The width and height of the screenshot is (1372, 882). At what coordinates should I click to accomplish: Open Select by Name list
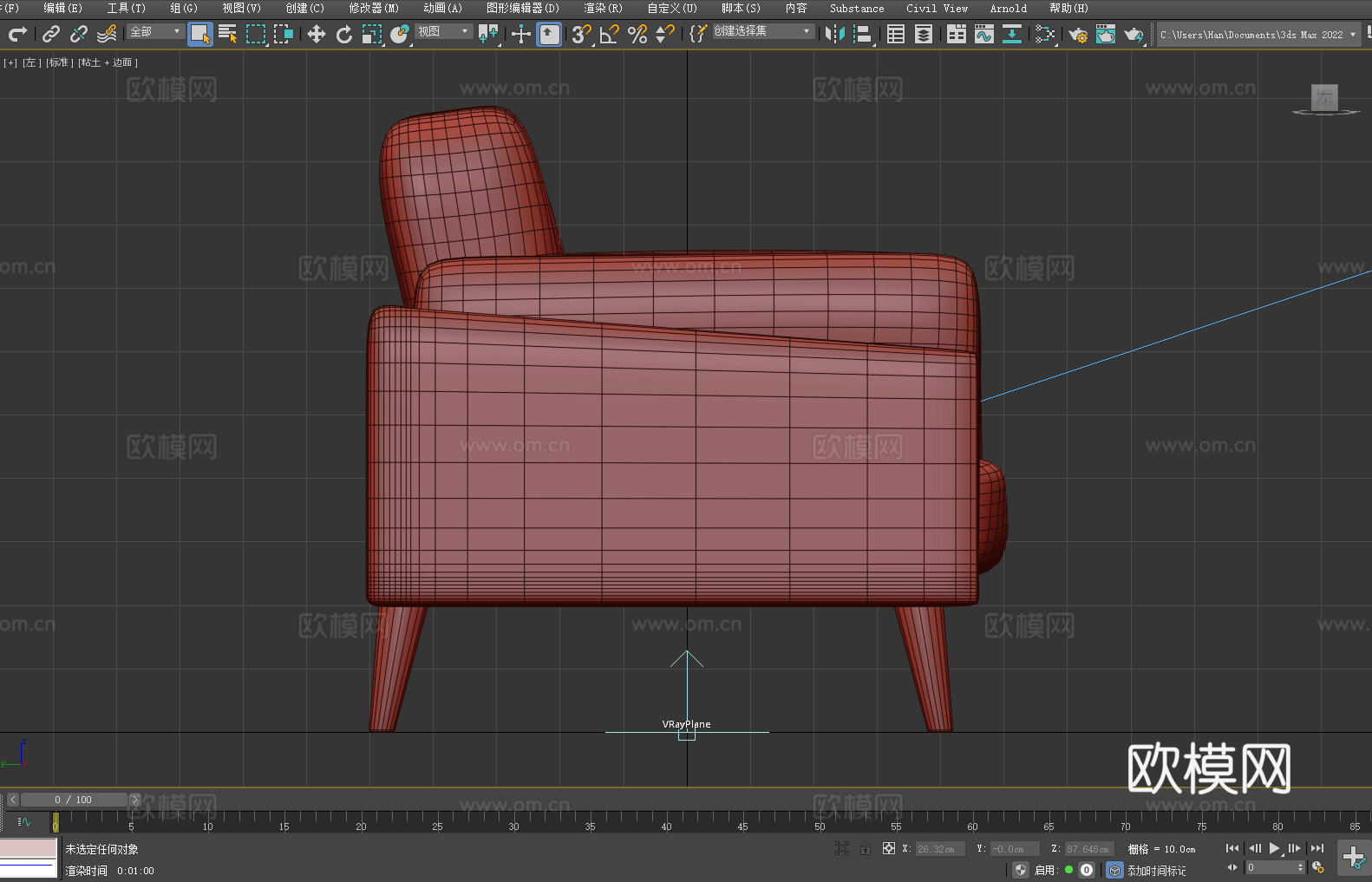(x=228, y=34)
